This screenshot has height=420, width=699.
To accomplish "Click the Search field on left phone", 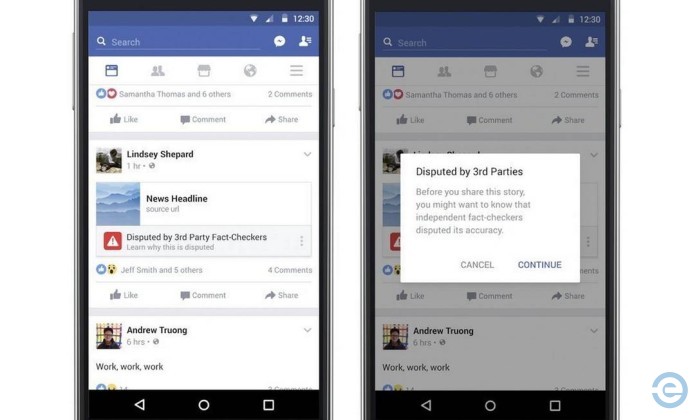I will coord(178,42).
